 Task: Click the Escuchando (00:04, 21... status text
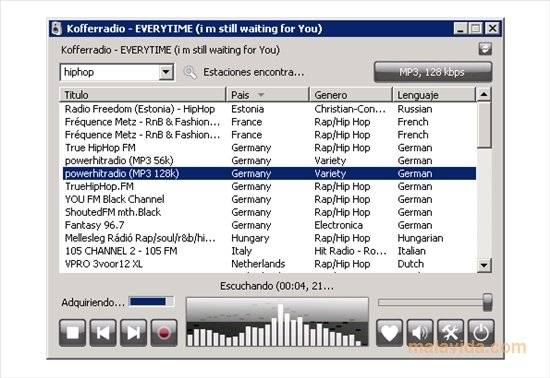277,286
